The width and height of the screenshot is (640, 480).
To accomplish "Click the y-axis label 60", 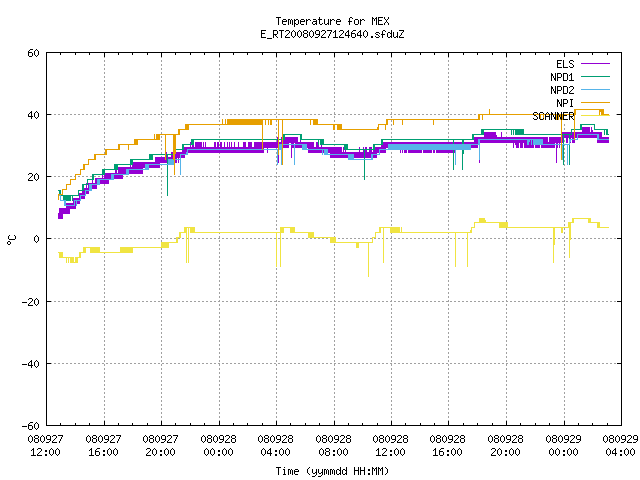I will [33, 53].
